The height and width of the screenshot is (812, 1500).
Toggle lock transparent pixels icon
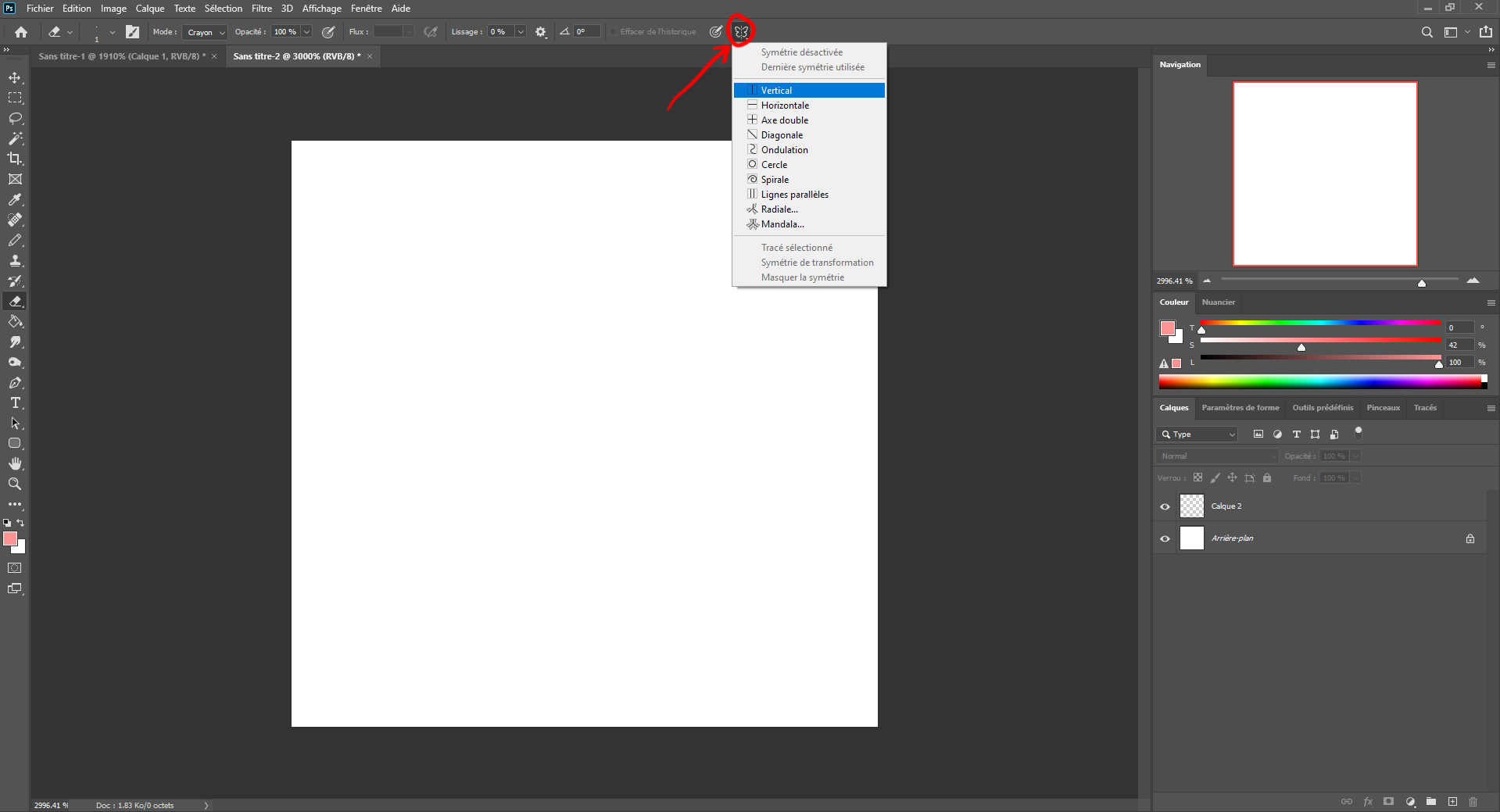(1197, 478)
